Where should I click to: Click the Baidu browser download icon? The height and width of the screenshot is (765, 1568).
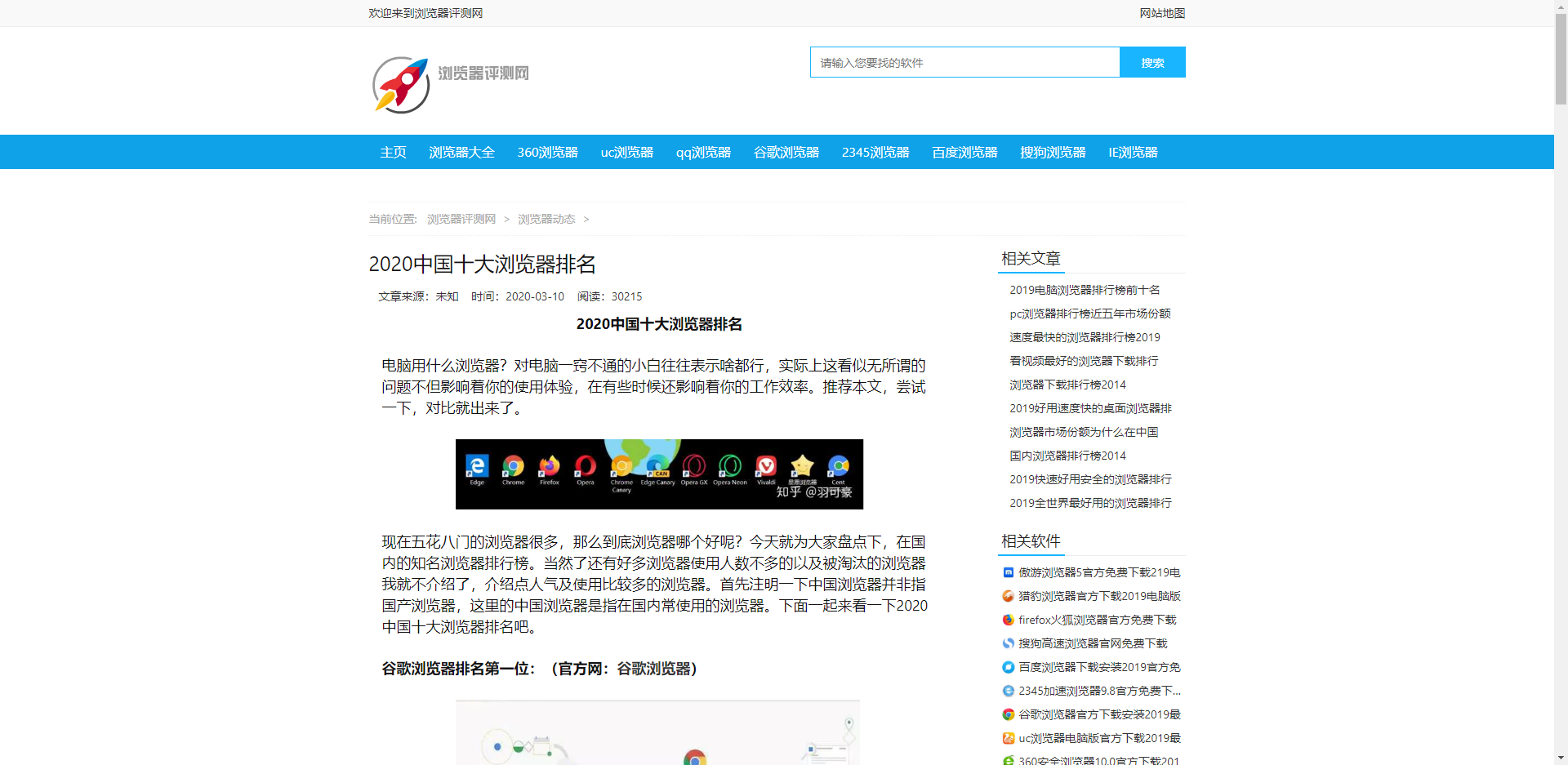tap(1008, 667)
